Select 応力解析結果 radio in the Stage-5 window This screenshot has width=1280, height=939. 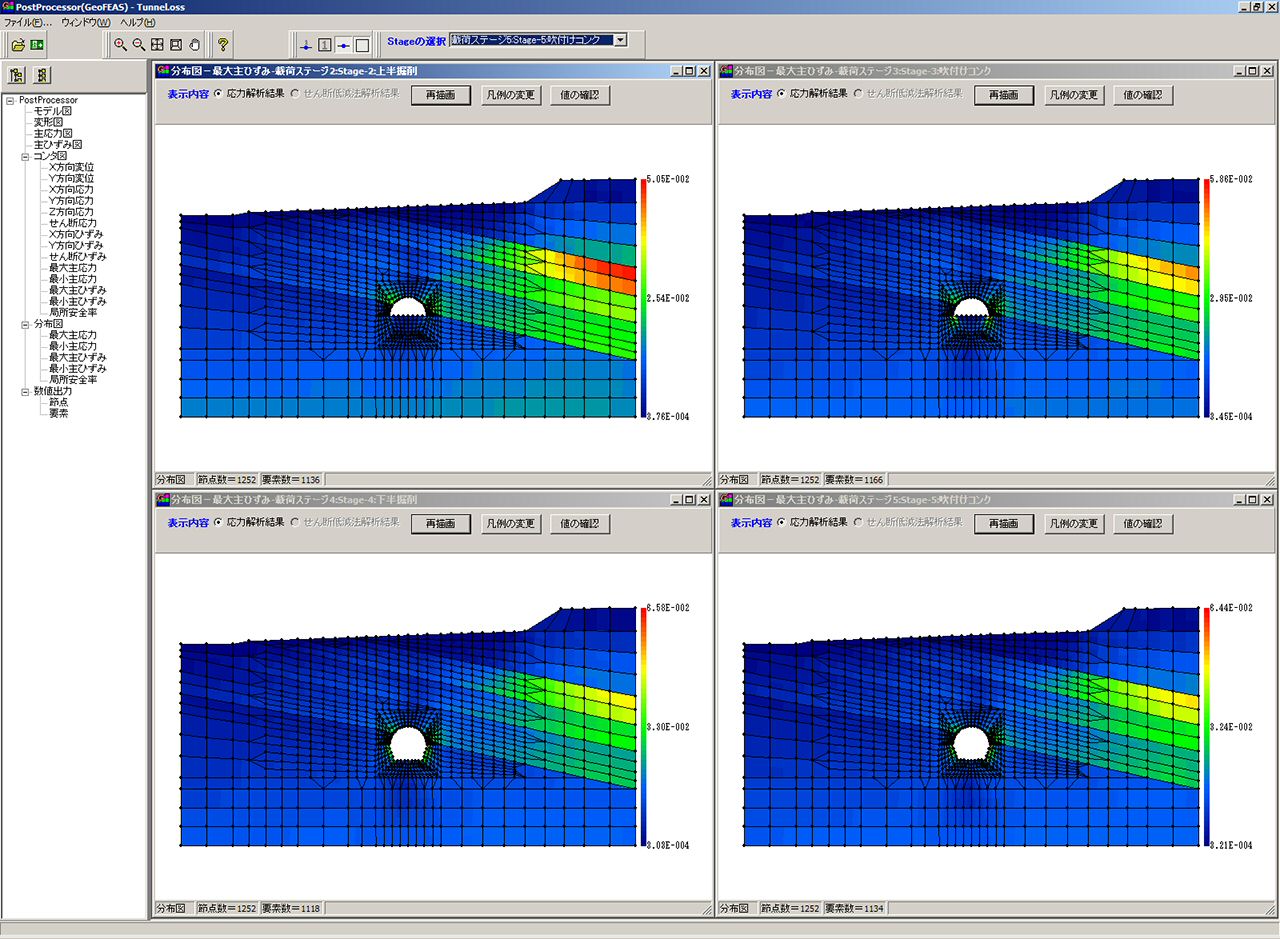782,522
